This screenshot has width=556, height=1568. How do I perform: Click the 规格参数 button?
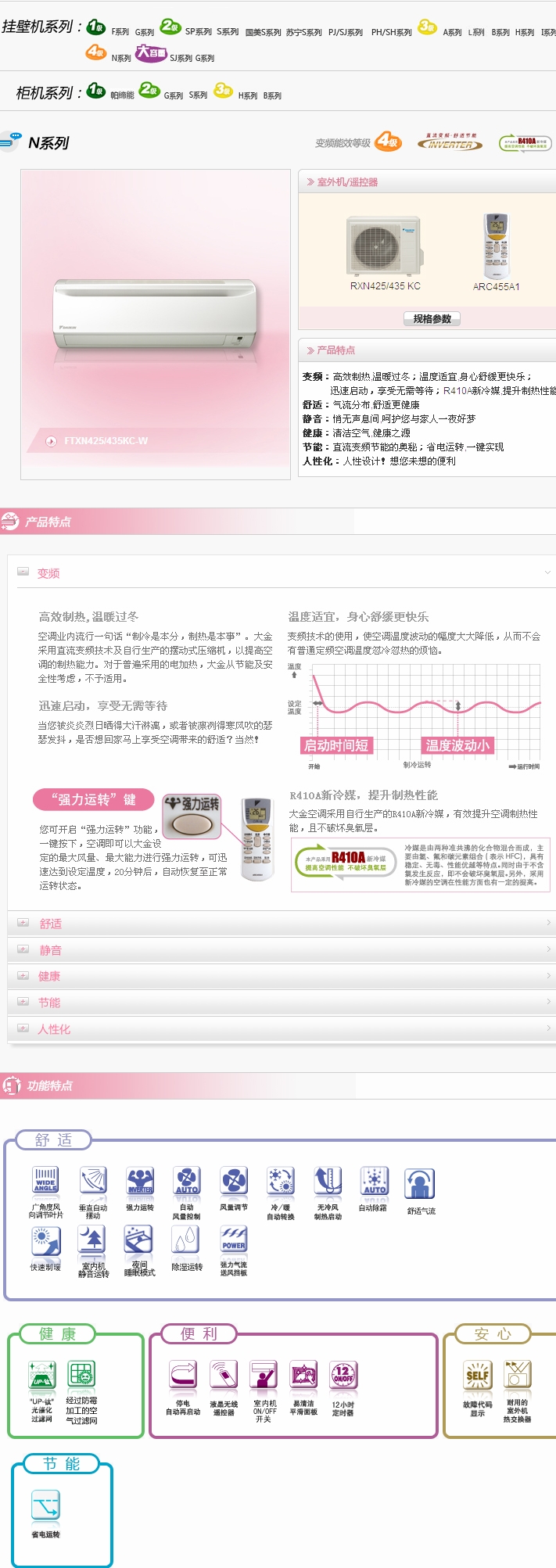432,318
